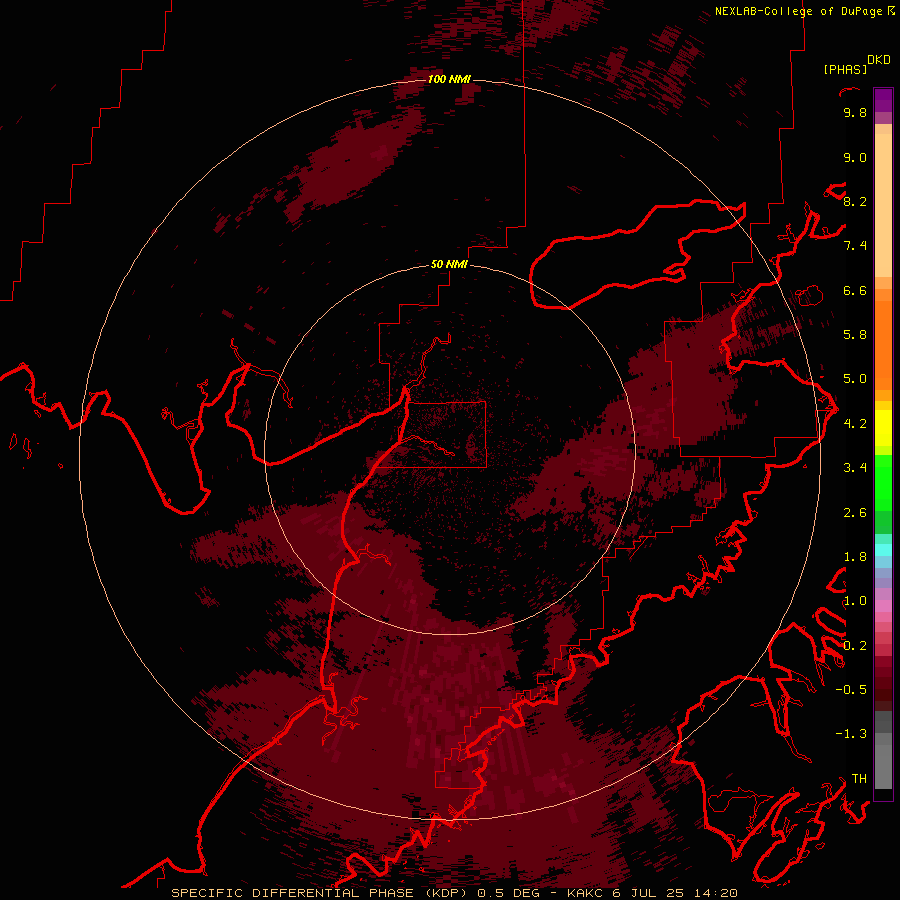Click the -1.3 scale value
Screen dimensions: 900x900
(851, 734)
